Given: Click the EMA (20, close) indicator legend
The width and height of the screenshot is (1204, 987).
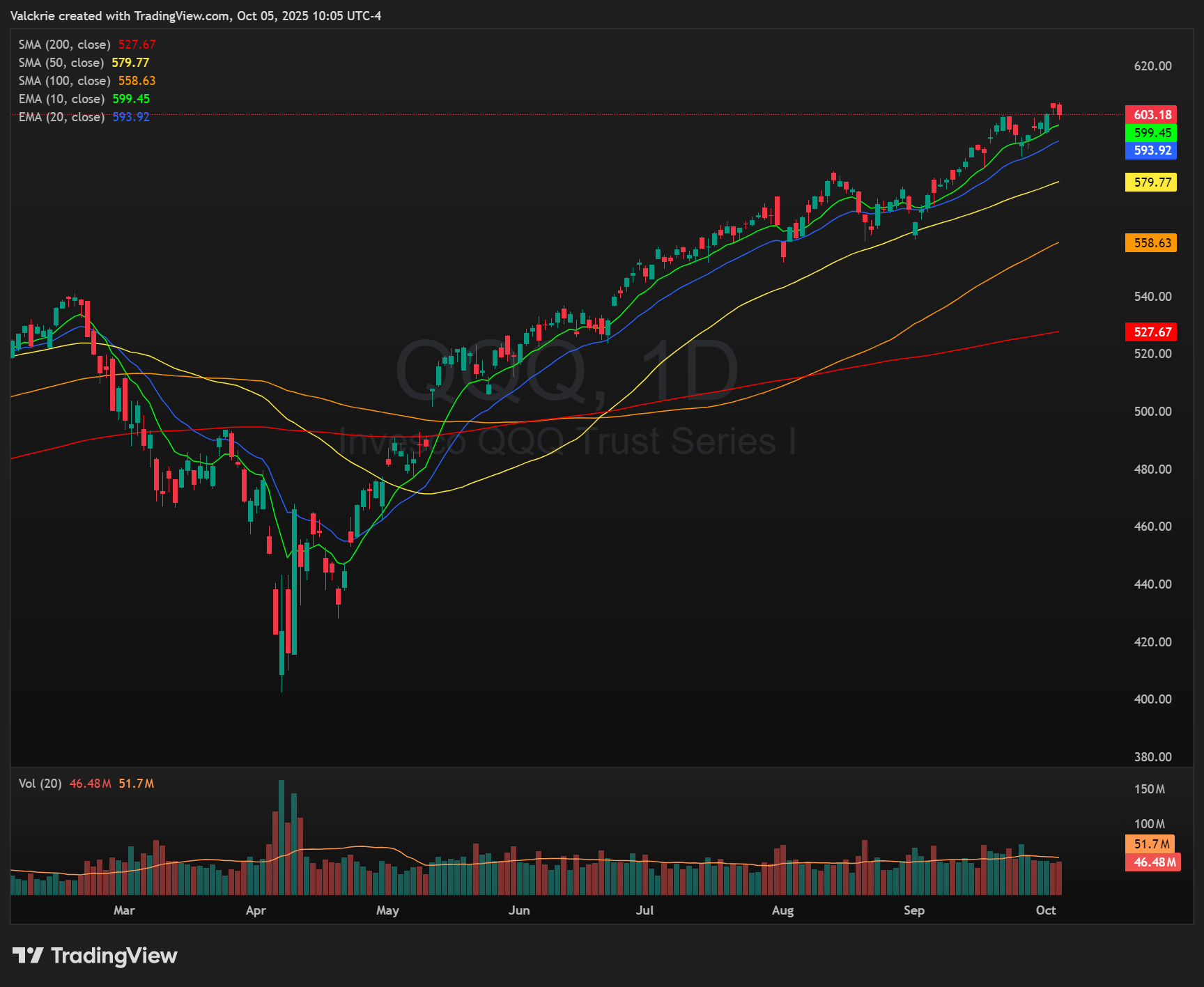Looking at the screenshot, I should [84, 117].
